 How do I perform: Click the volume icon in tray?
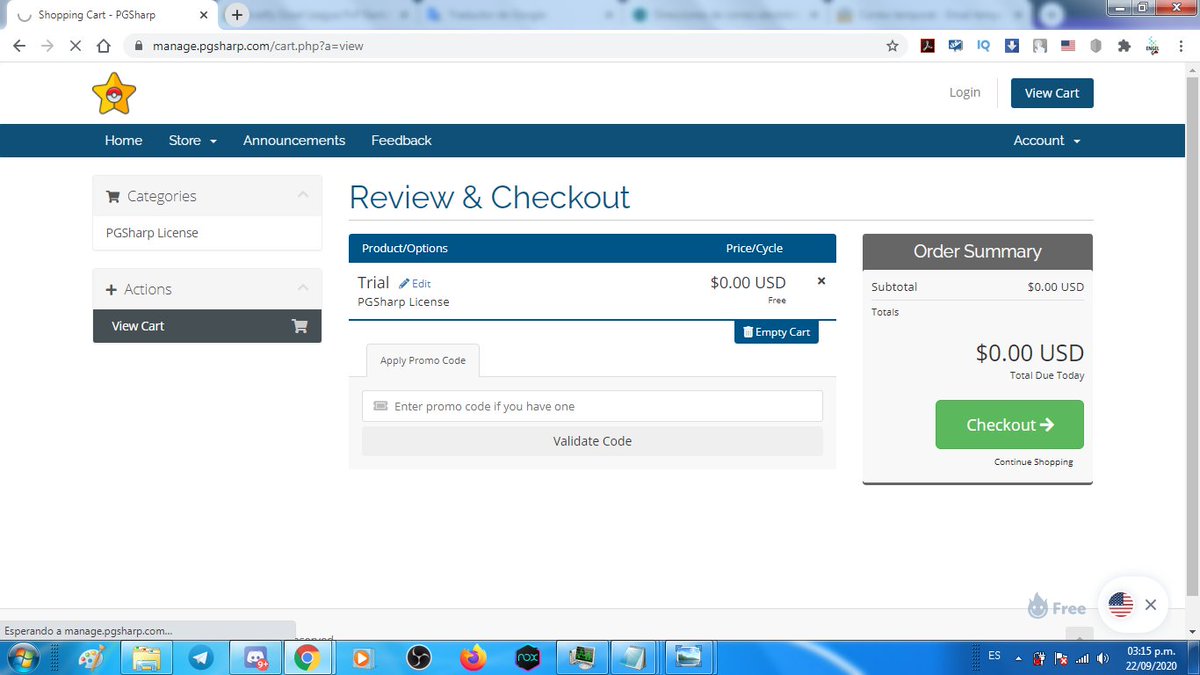pyautogui.click(x=1102, y=658)
